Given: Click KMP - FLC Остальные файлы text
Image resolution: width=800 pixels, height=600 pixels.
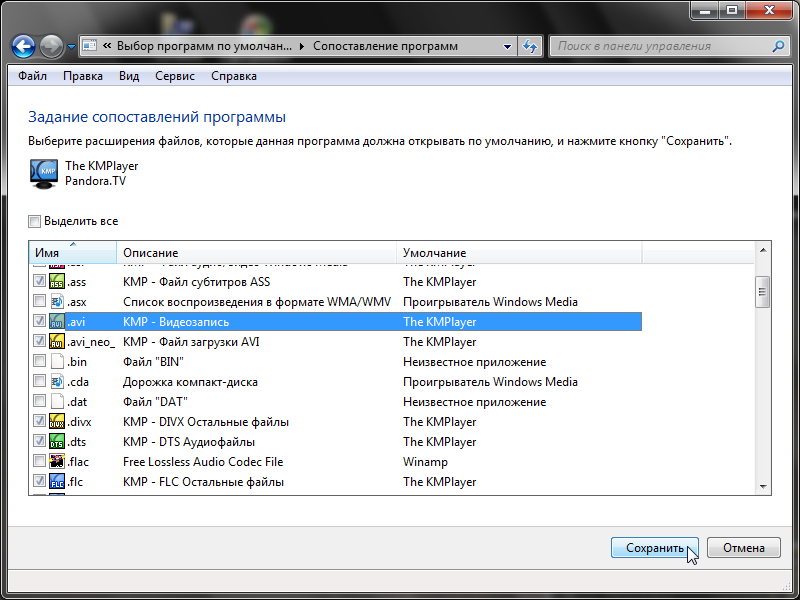Looking at the screenshot, I should click(203, 481).
